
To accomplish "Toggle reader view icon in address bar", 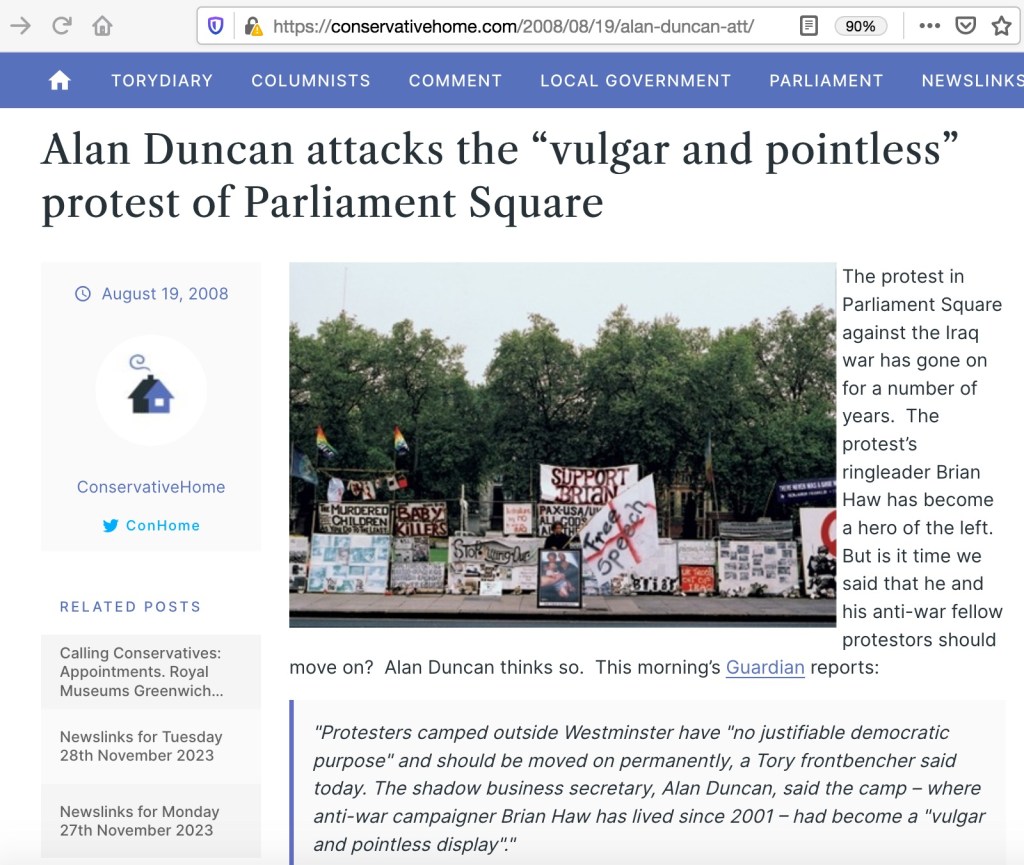I will click(808, 26).
